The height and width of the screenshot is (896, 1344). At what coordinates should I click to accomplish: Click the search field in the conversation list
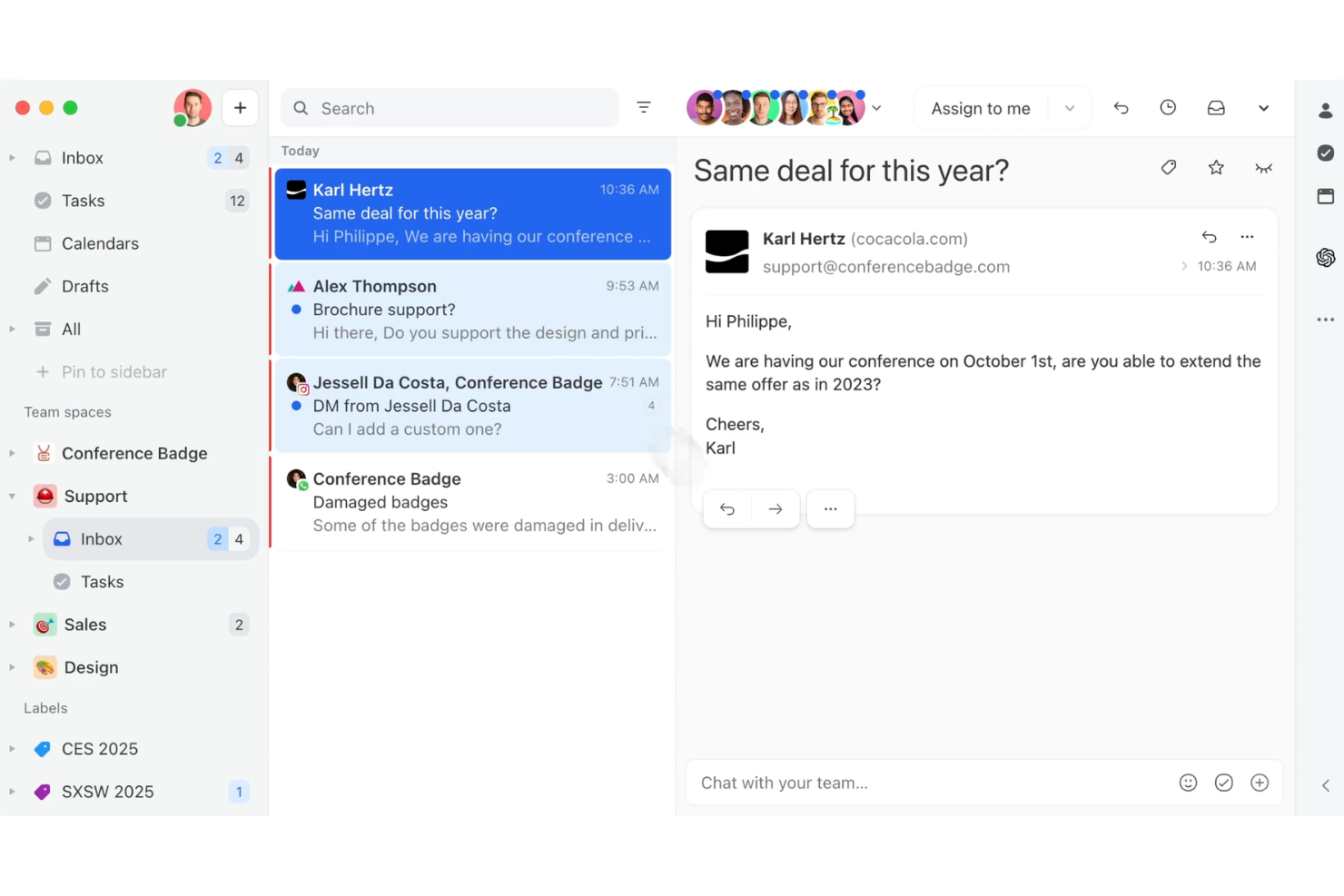(x=449, y=107)
